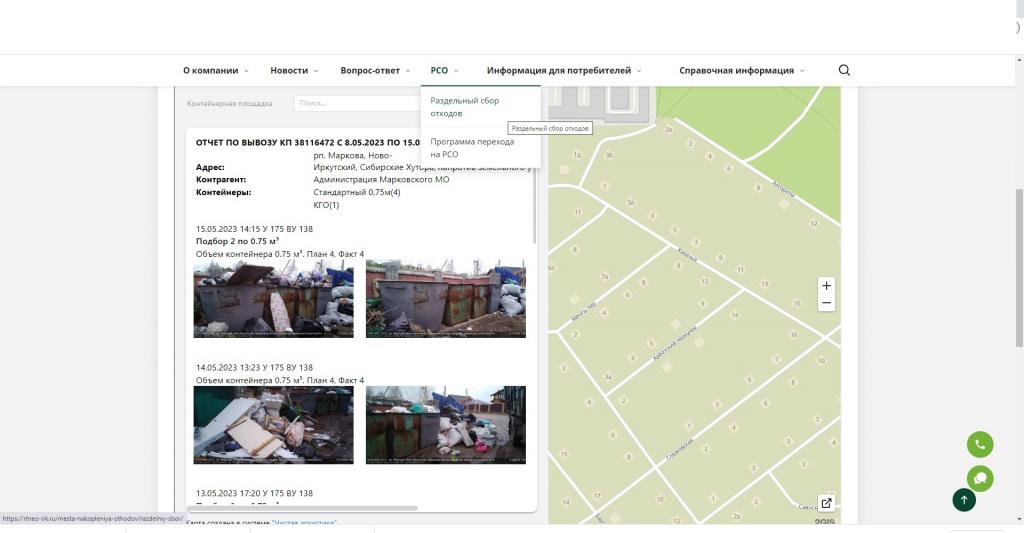View first waste photo from 14.05.2023
The height and width of the screenshot is (533, 1024).
pyautogui.click(x=273, y=425)
